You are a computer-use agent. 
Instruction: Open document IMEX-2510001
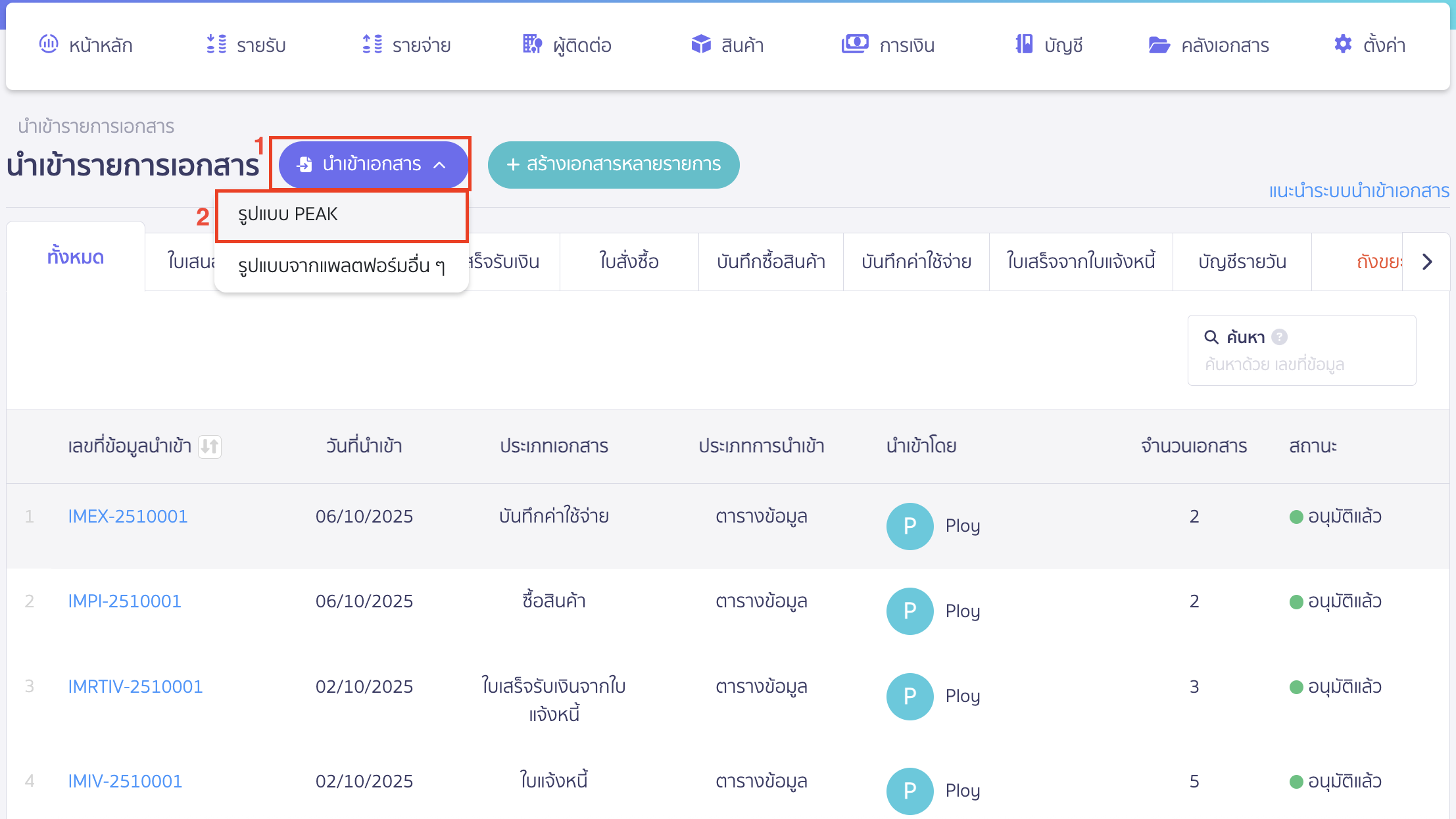[128, 517]
